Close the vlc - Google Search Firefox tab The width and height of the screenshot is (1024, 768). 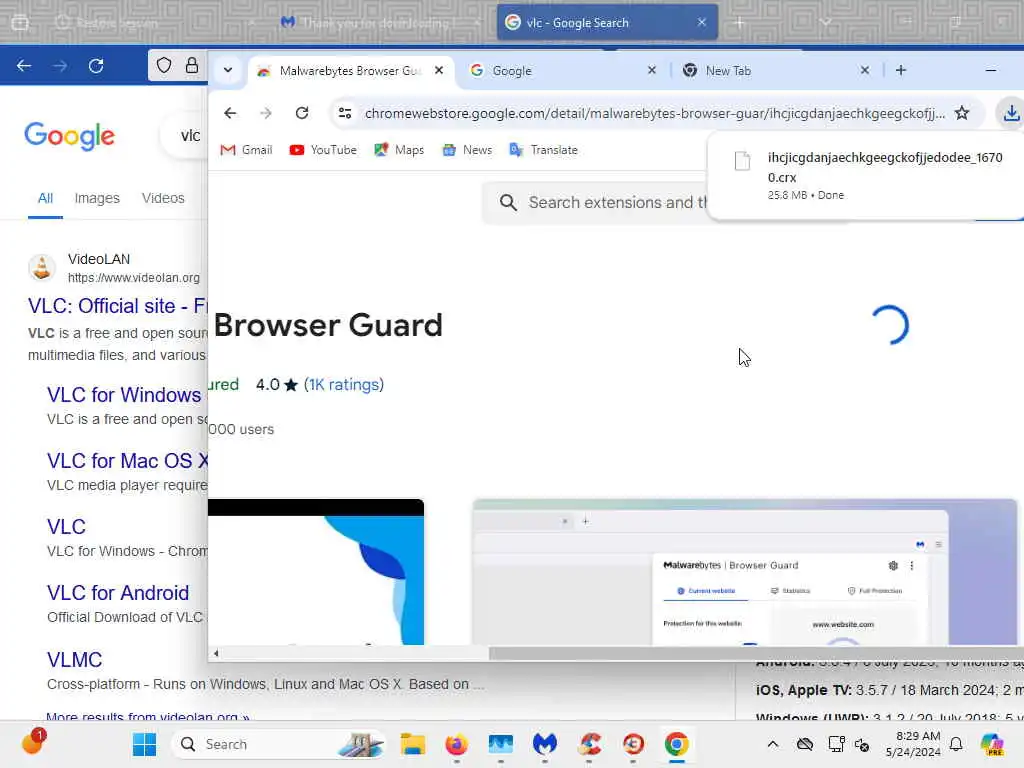tap(701, 22)
